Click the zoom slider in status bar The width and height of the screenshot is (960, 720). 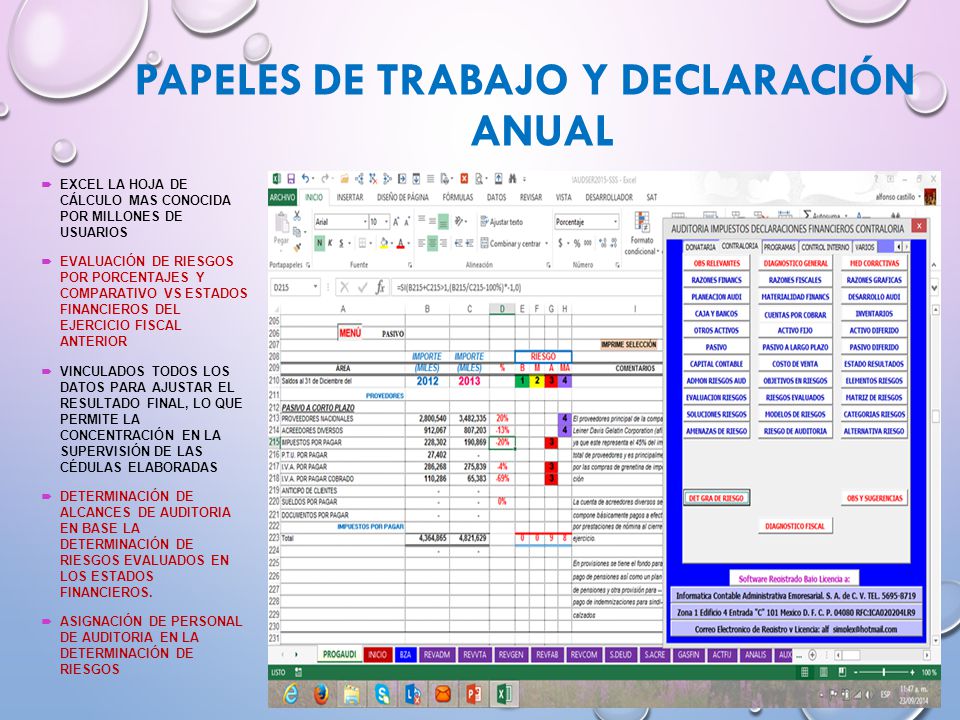[883, 672]
